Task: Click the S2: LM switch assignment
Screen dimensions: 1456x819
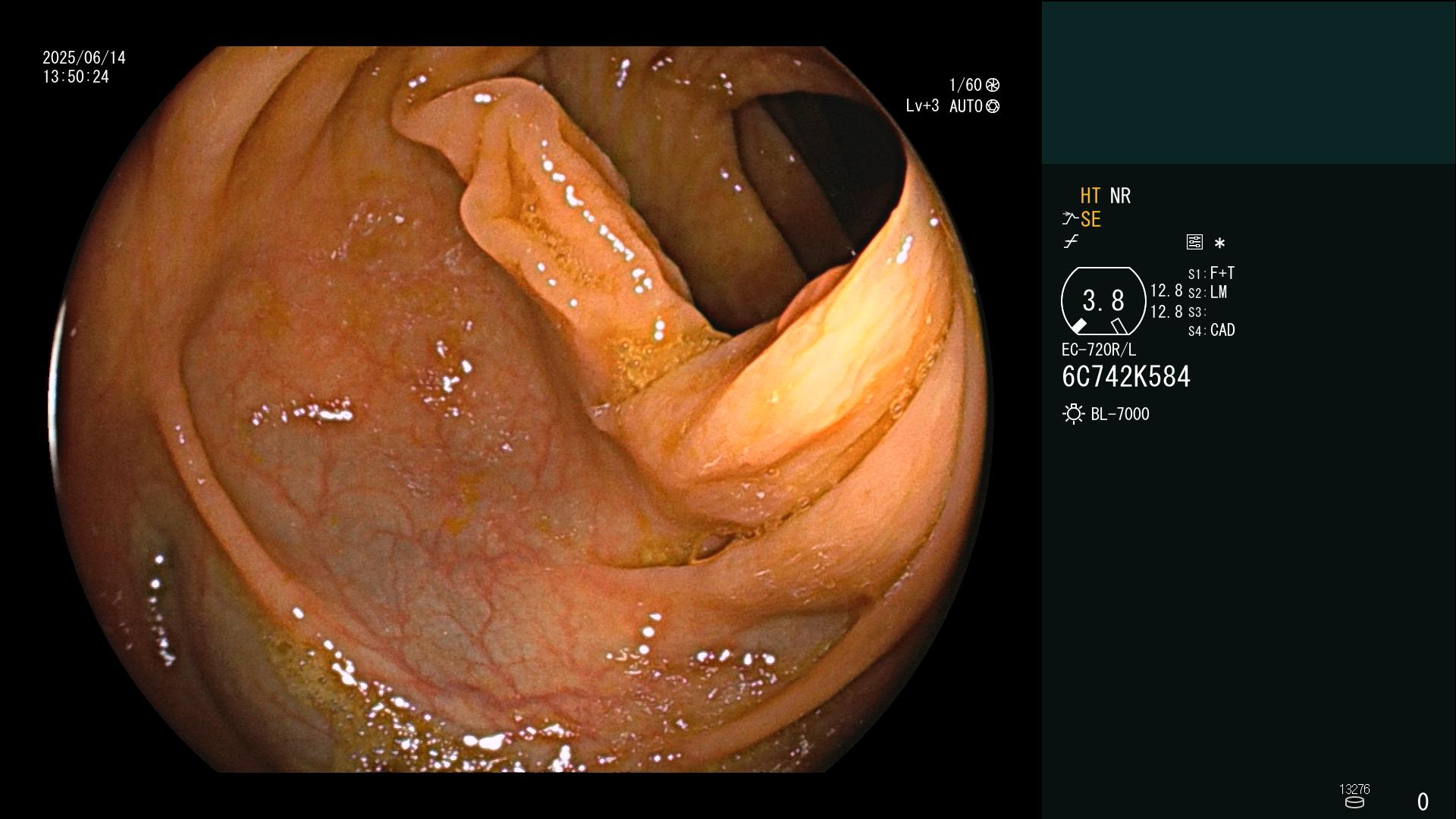Action: click(1207, 292)
